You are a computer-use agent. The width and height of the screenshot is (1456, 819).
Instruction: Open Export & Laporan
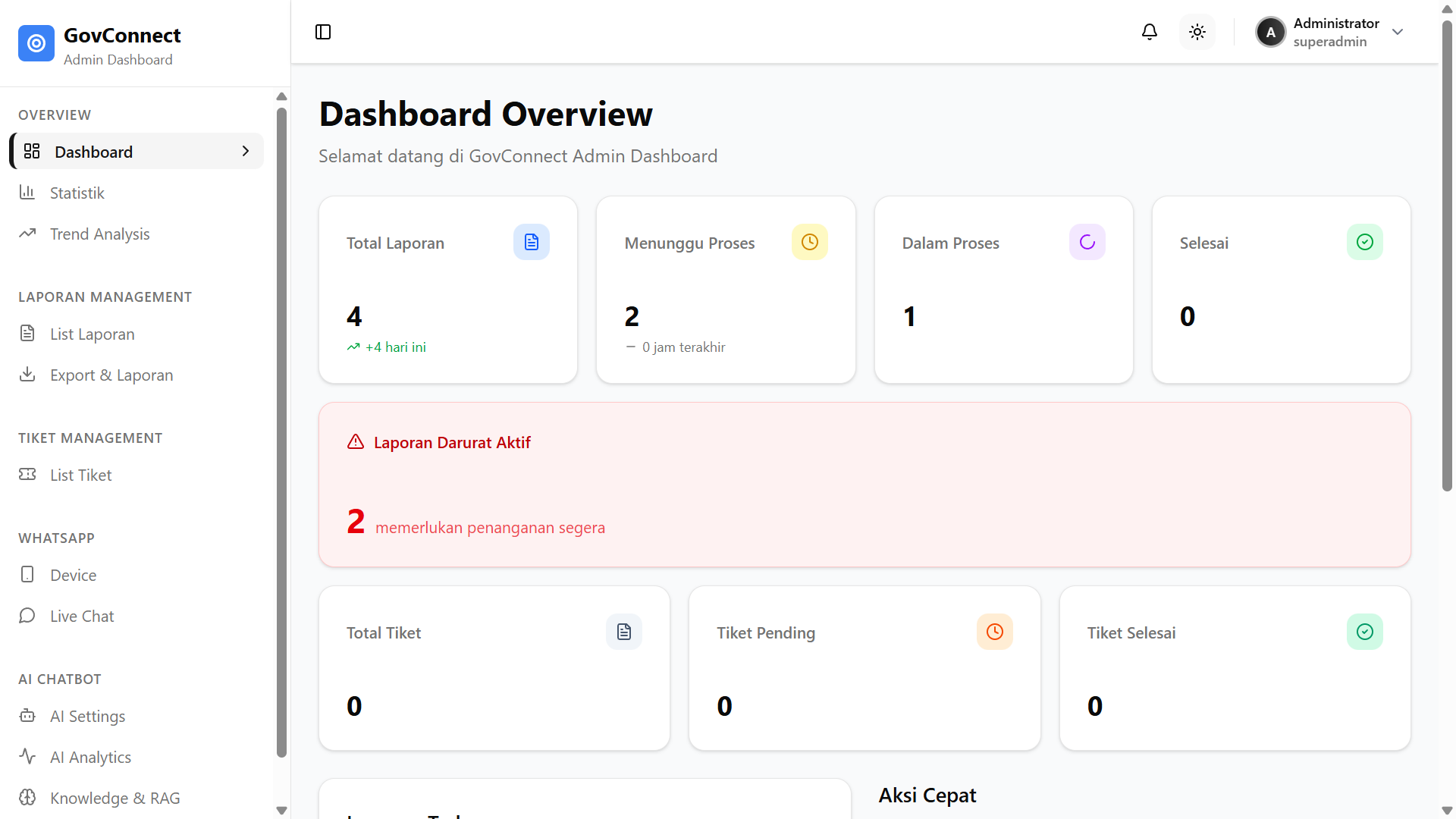point(111,375)
